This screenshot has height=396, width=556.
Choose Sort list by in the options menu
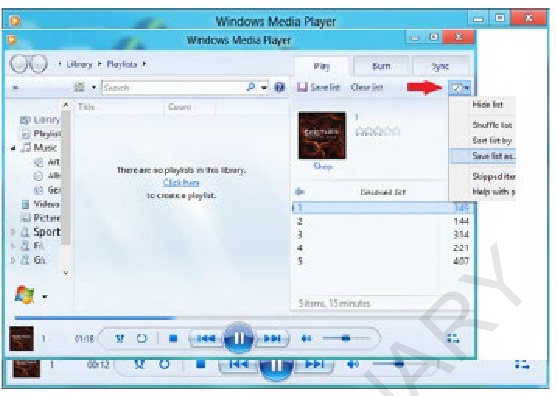pyautogui.click(x=492, y=140)
